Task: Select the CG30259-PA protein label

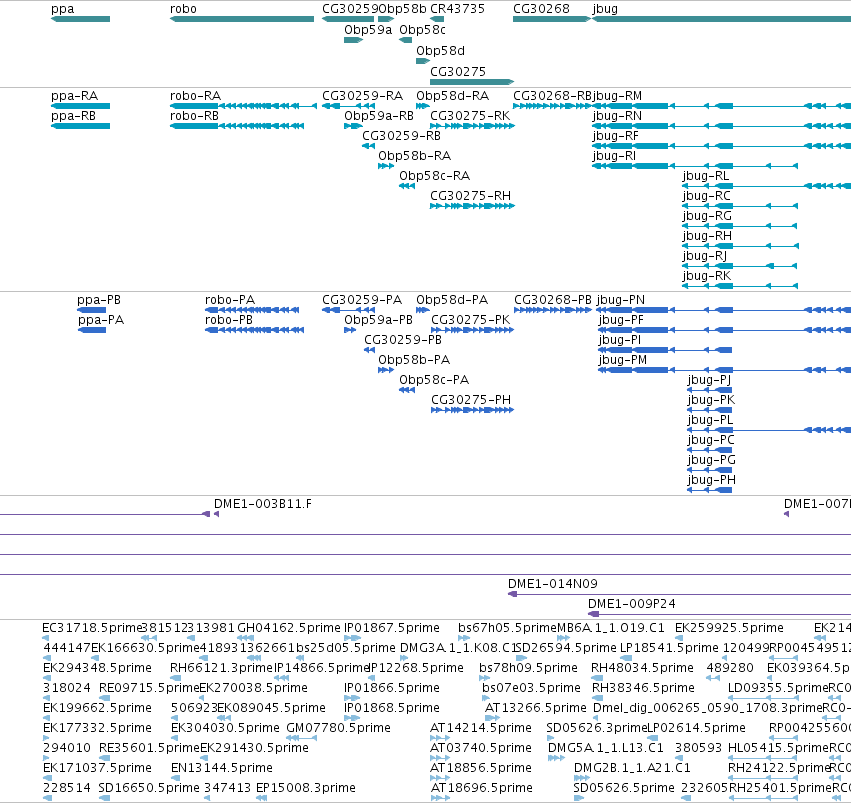Action: coord(362,300)
